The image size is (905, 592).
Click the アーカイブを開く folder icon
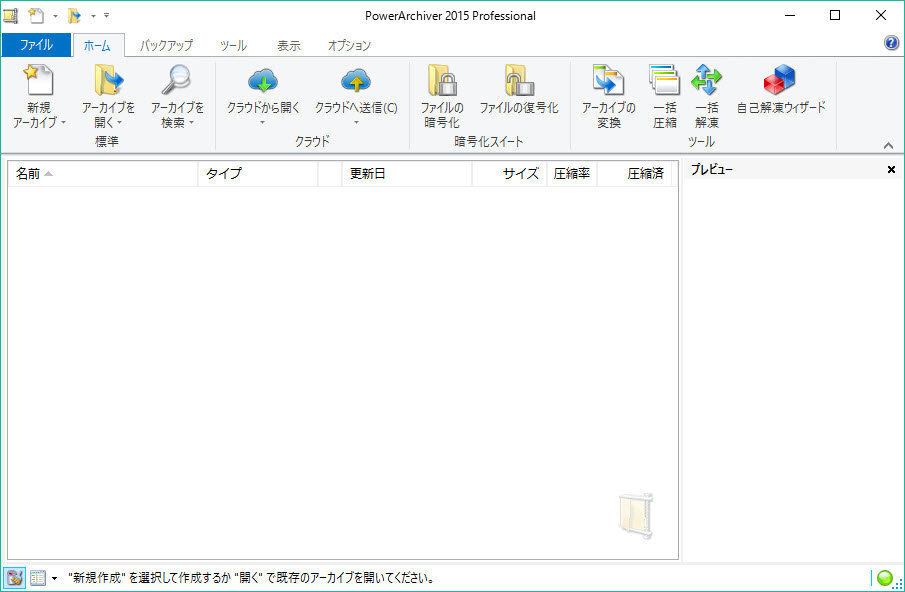click(x=109, y=80)
